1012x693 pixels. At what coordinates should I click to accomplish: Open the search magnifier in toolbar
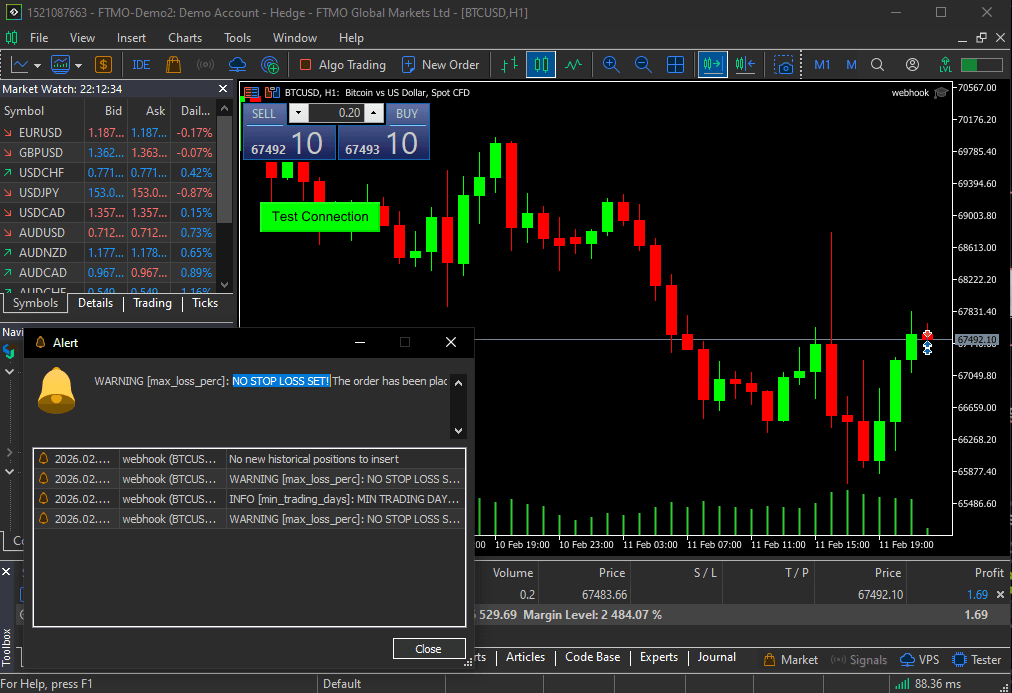877,65
